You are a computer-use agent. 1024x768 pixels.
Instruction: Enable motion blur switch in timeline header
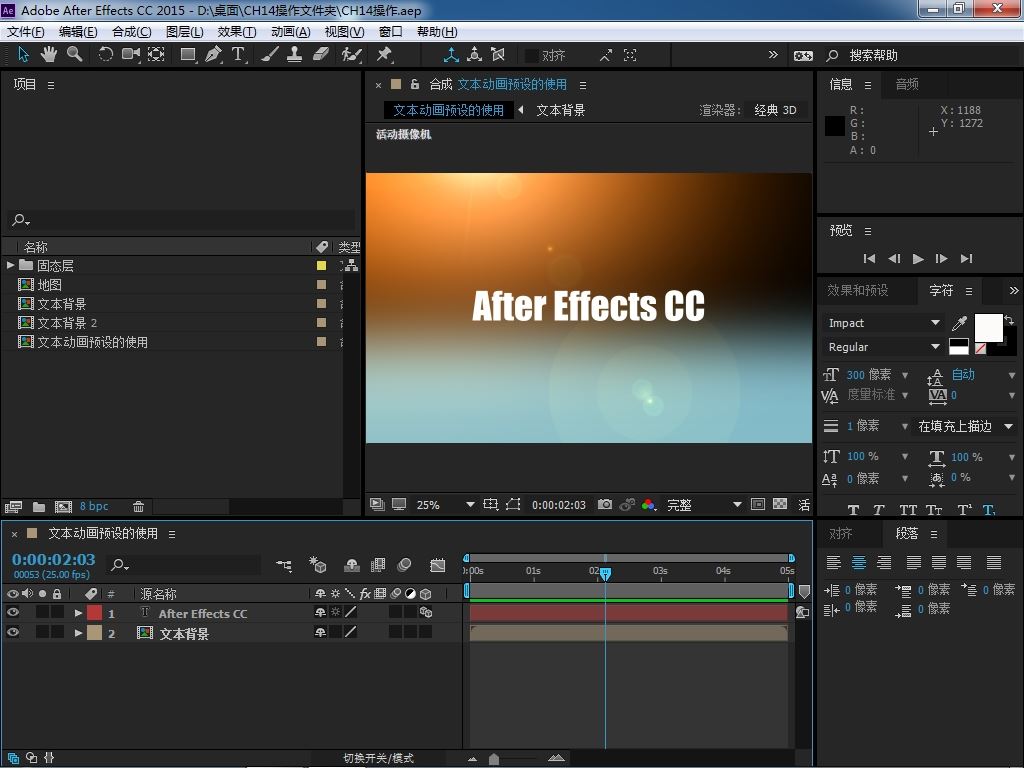pos(404,566)
